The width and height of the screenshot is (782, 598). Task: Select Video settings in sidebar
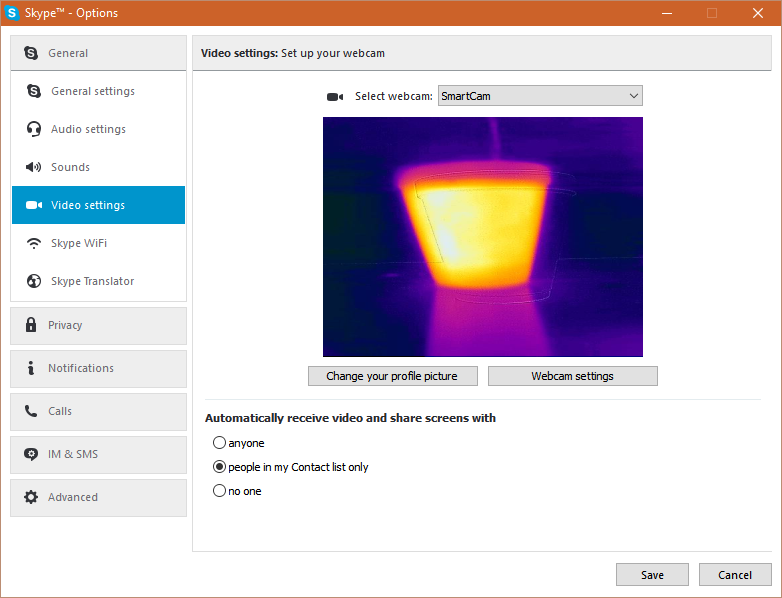(x=98, y=205)
